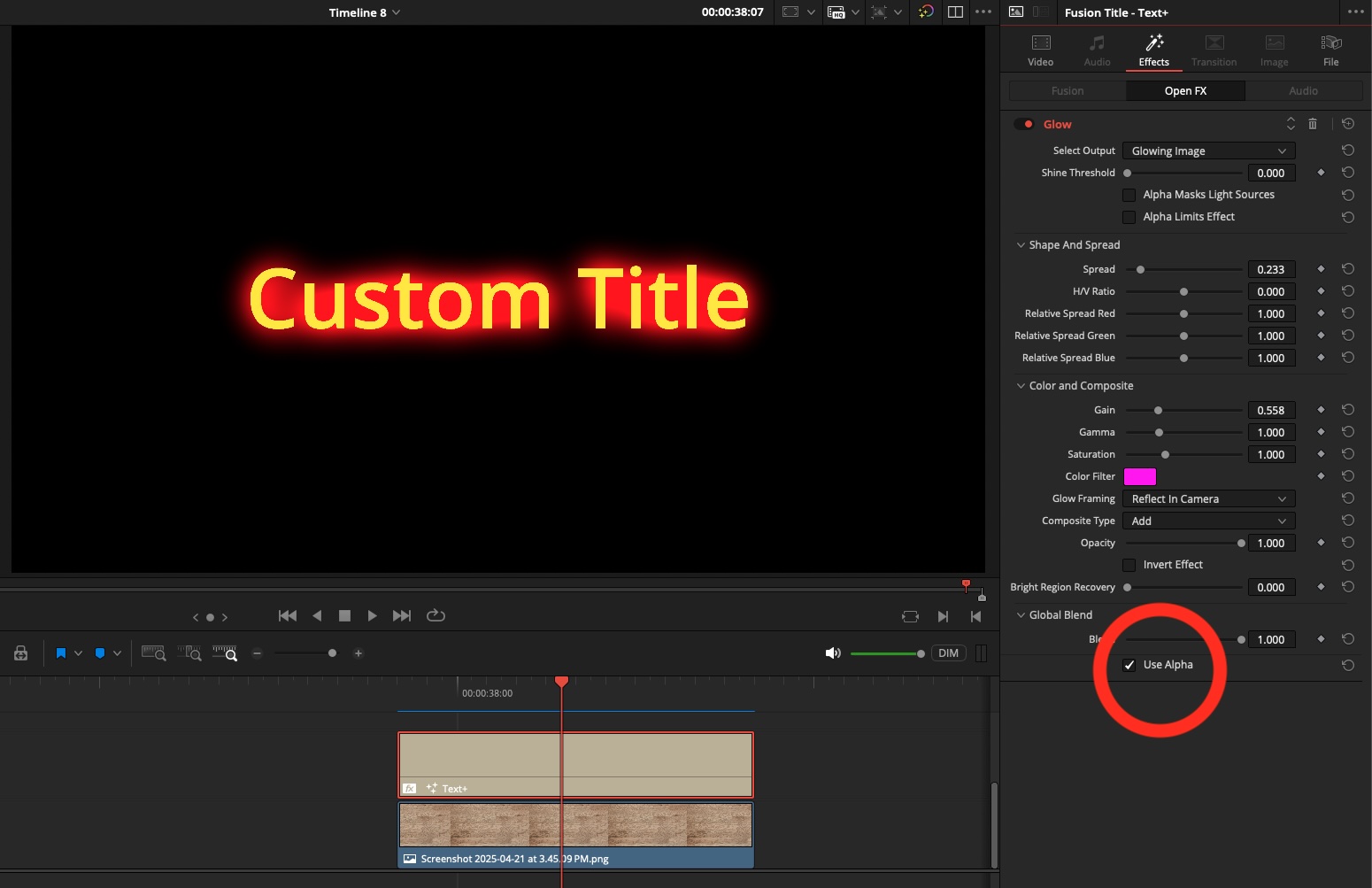
Task: Switch to the Fusion effects sub-tab
Action: [x=1068, y=91]
